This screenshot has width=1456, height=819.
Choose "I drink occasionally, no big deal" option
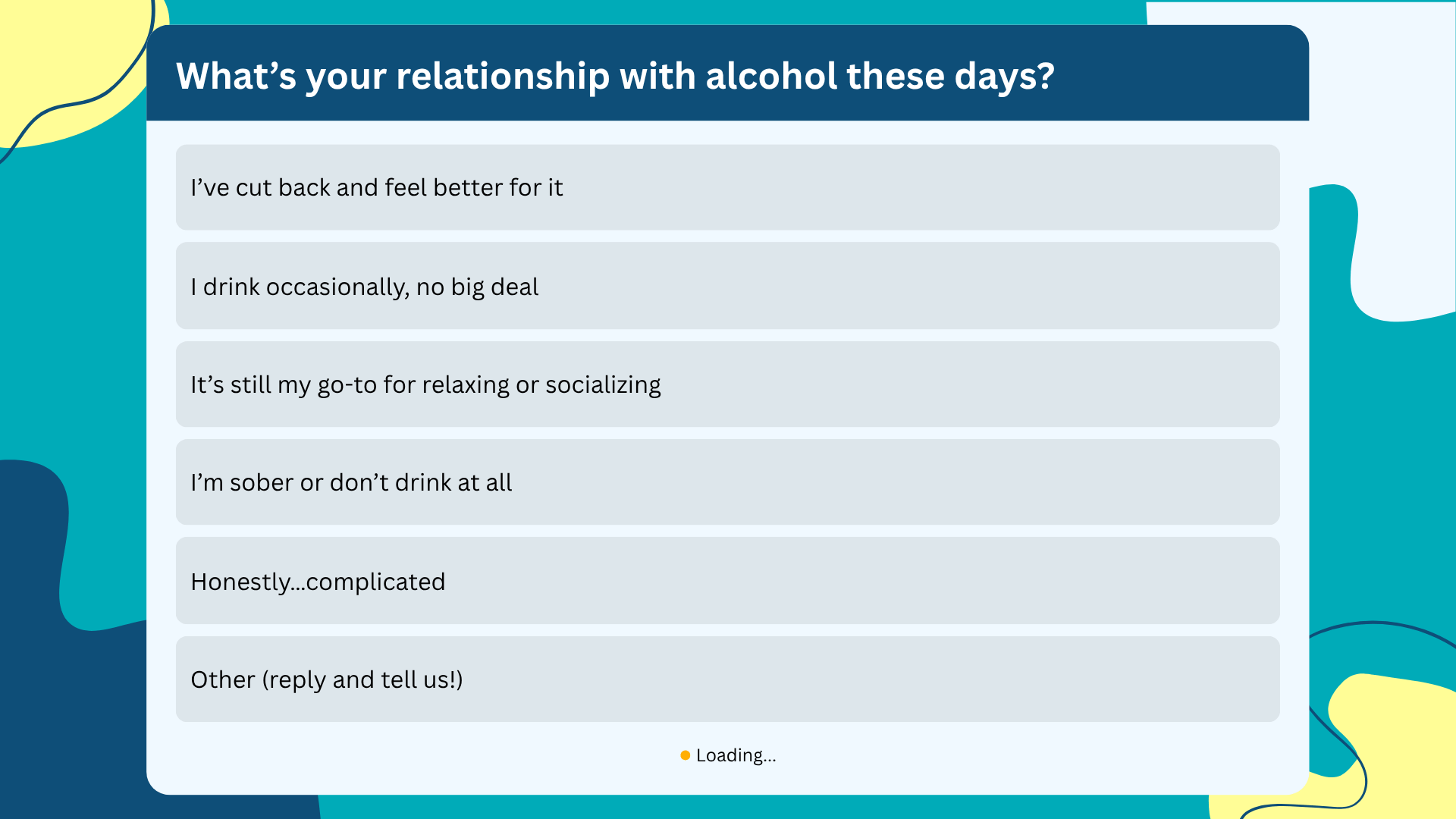[727, 286]
